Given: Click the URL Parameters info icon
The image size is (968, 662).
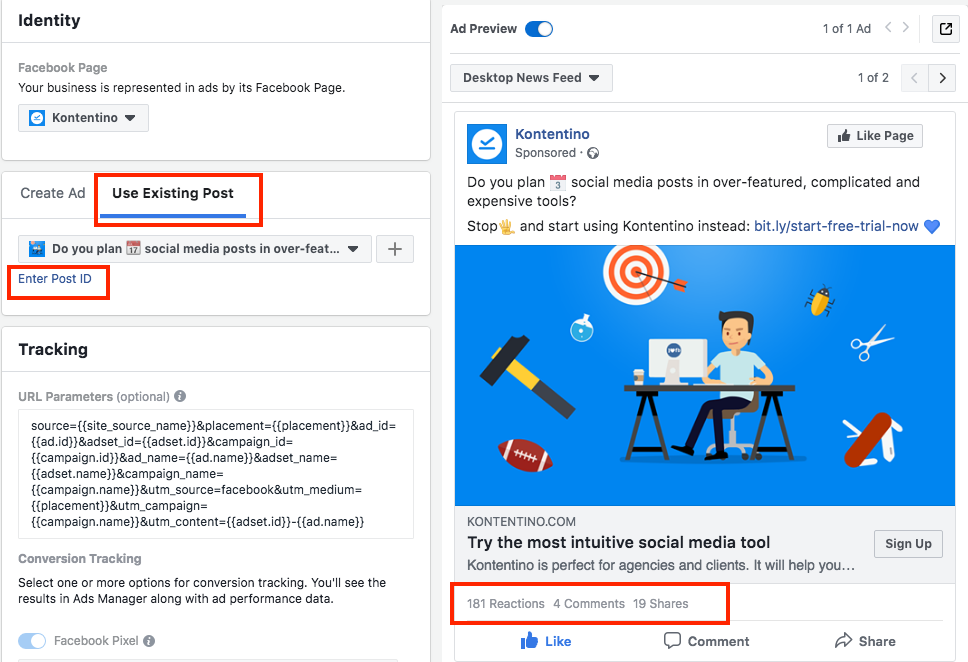Looking at the screenshot, I should coord(180,396).
